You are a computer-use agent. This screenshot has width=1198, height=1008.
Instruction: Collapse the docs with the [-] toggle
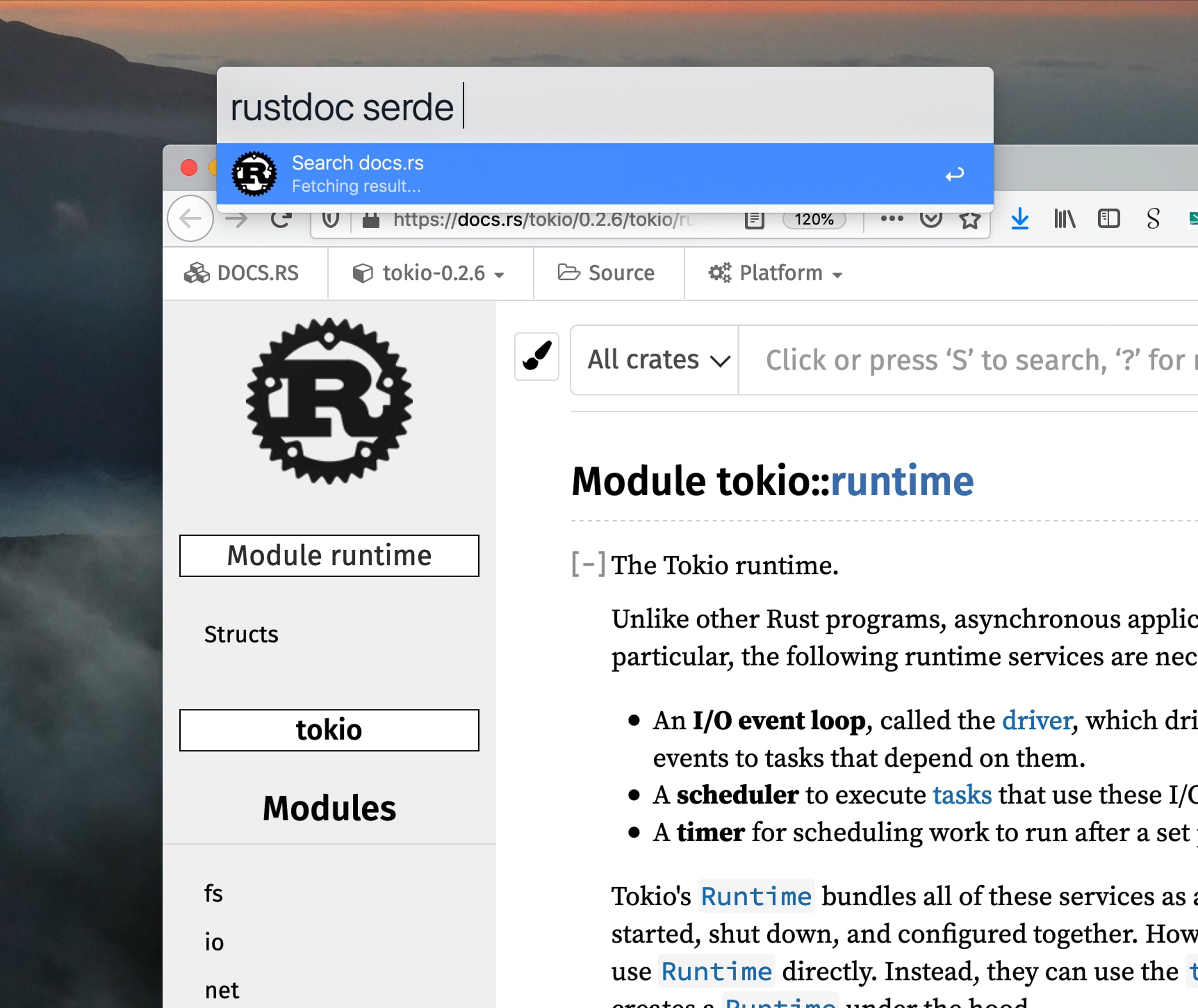589,565
